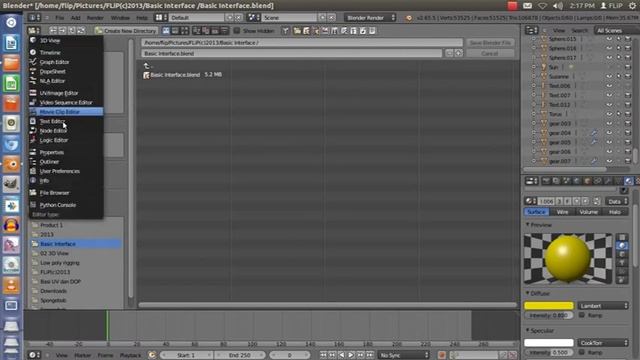Select Graph Editor entry
The height and width of the screenshot is (360, 640).
(x=65, y=62)
